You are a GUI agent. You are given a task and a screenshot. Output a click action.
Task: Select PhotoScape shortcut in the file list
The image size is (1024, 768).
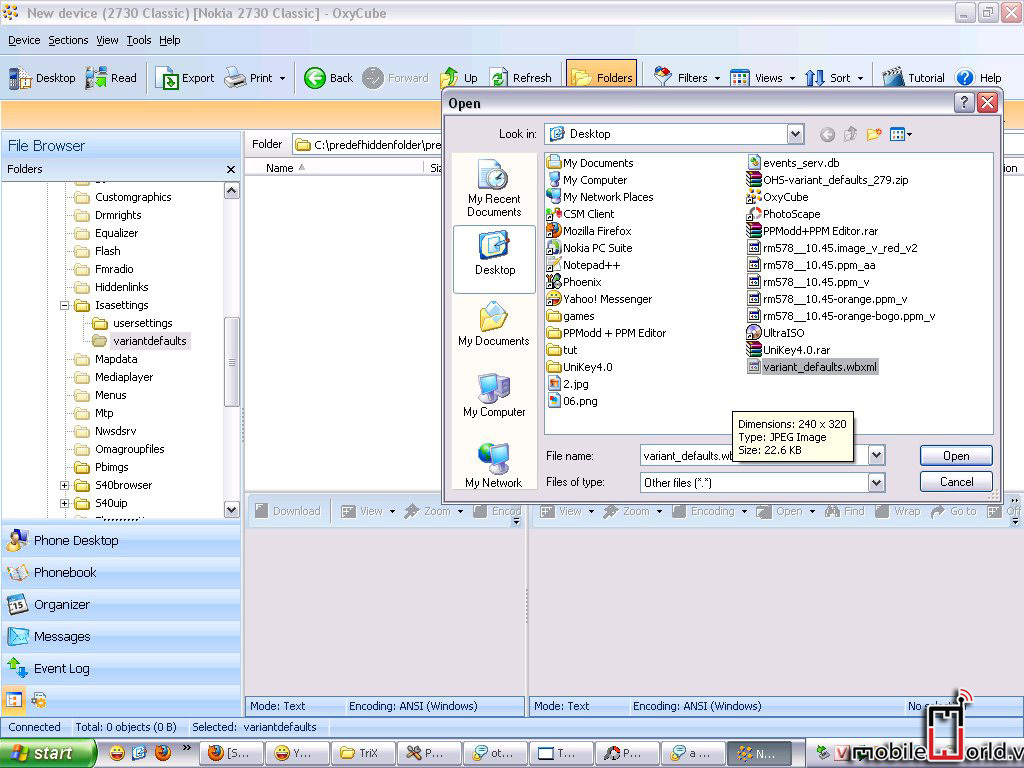pyautogui.click(x=790, y=214)
